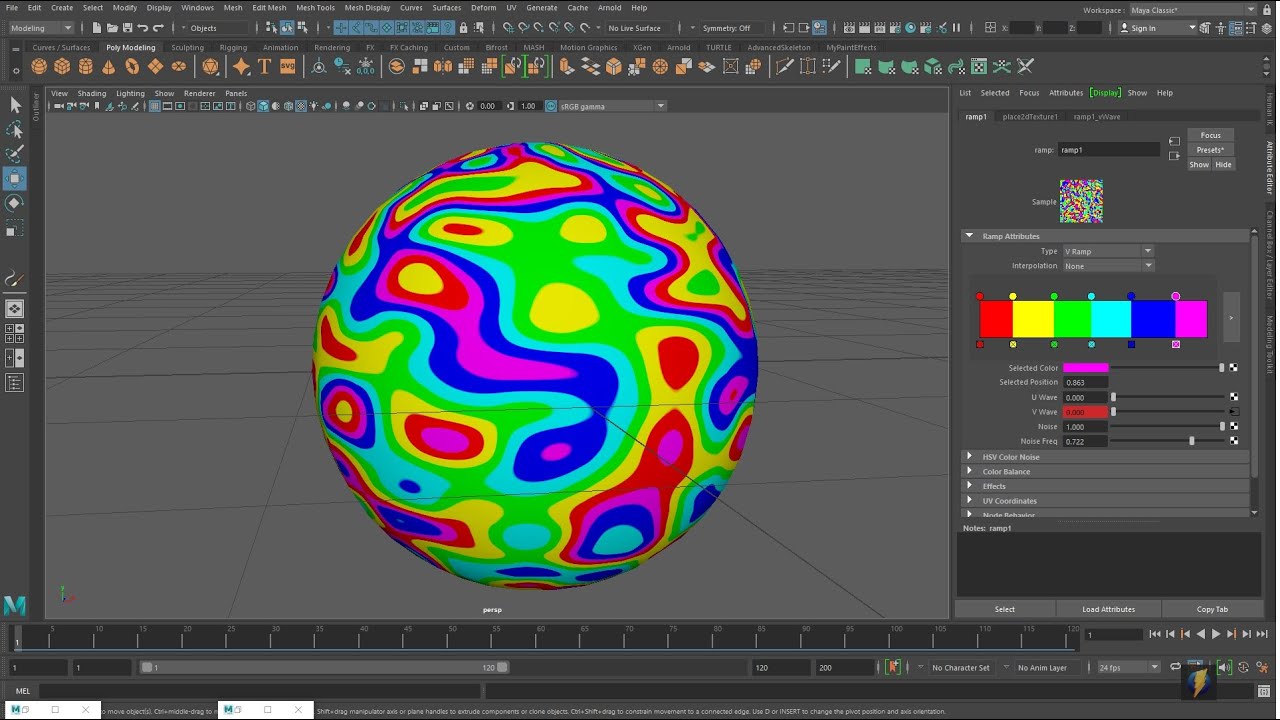Screen dimensions: 1280x720
Task: Click the Undo icon in the status line
Action: point(143,28)
